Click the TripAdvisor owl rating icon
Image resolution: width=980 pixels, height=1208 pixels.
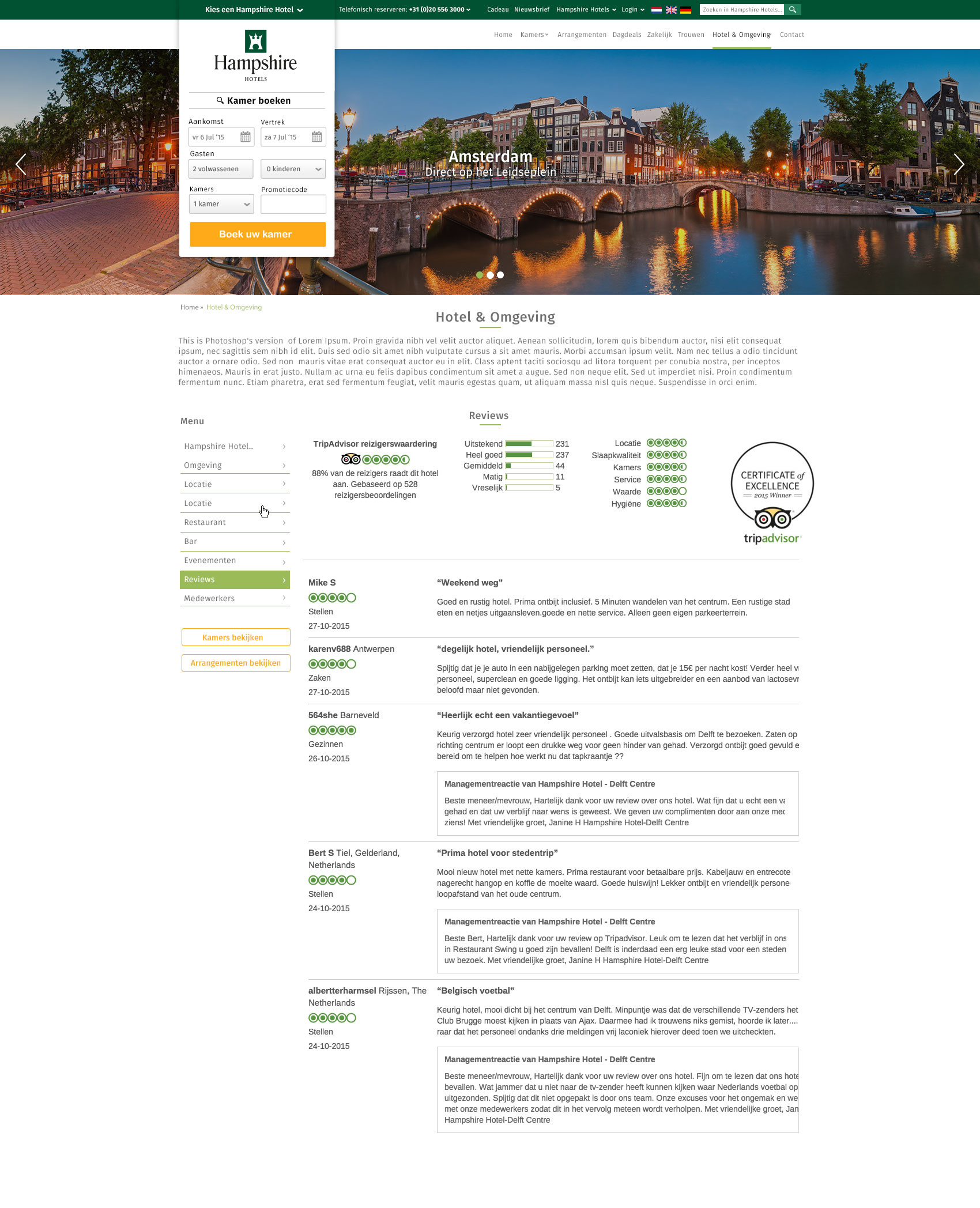(x=351, y=459)
